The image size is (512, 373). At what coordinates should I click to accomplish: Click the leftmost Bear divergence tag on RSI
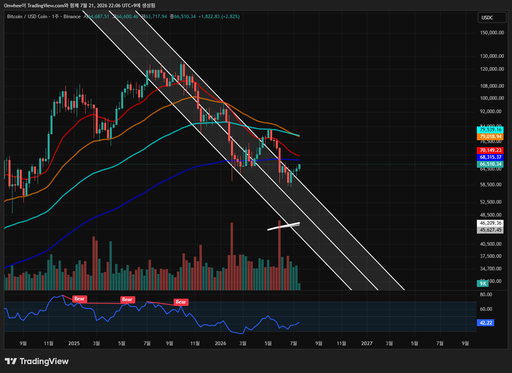(x=79, y=299)
